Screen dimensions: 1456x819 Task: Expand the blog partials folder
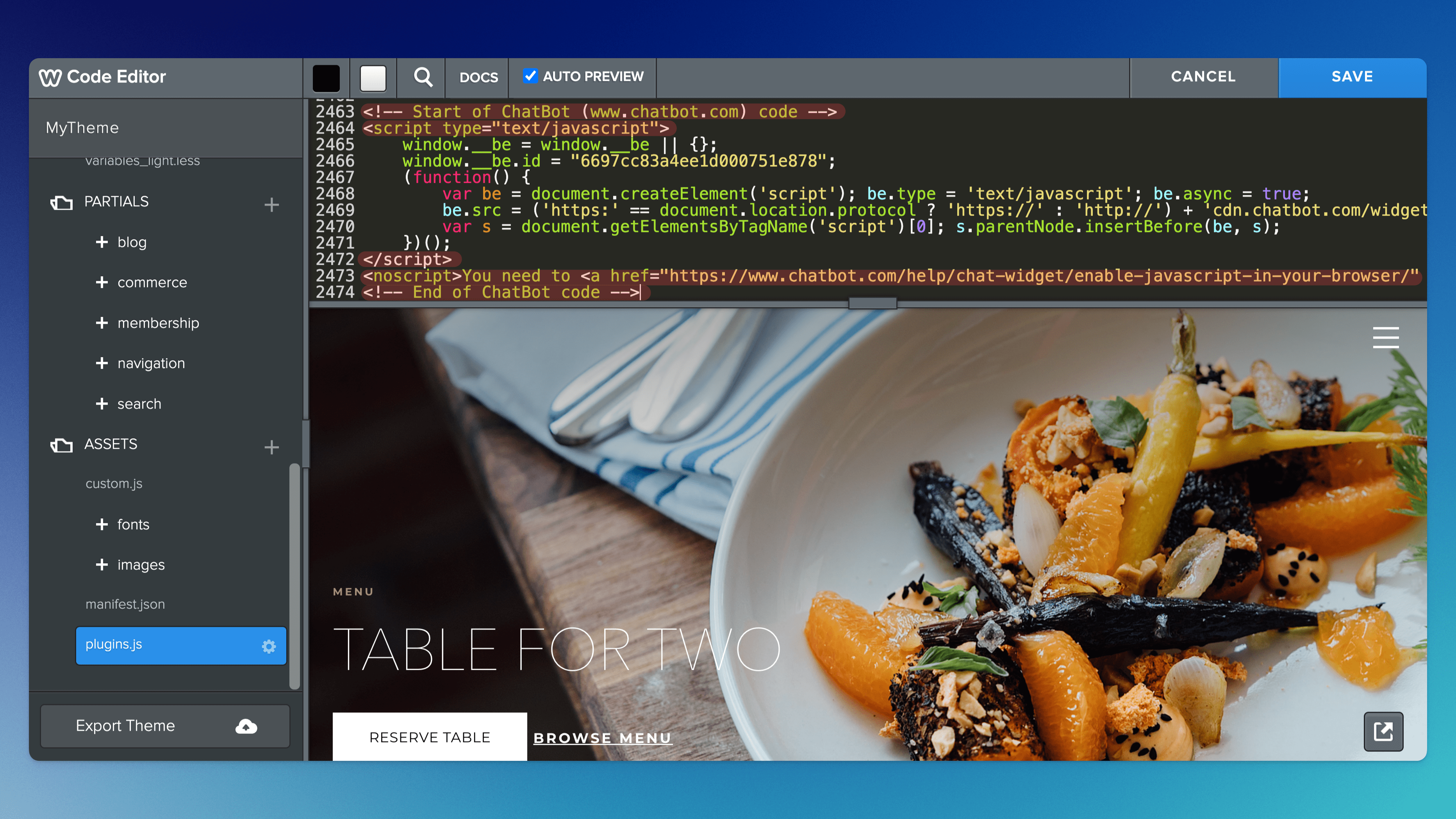tap(102, 242)
